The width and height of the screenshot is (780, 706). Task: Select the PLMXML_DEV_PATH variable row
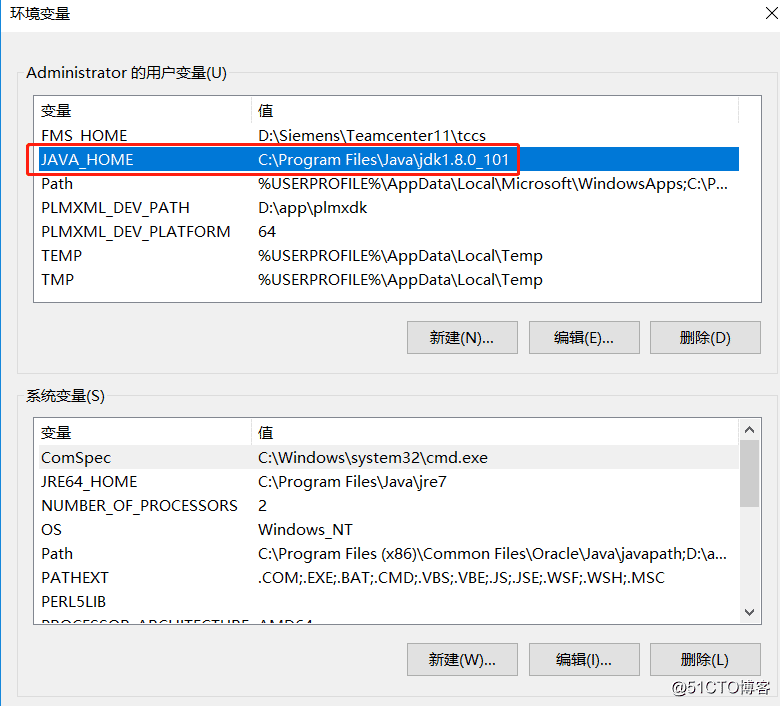389,207
